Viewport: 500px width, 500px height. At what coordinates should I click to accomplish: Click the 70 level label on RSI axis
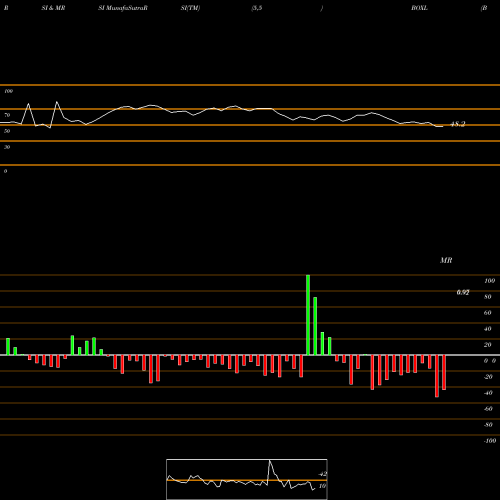(7, 115)
